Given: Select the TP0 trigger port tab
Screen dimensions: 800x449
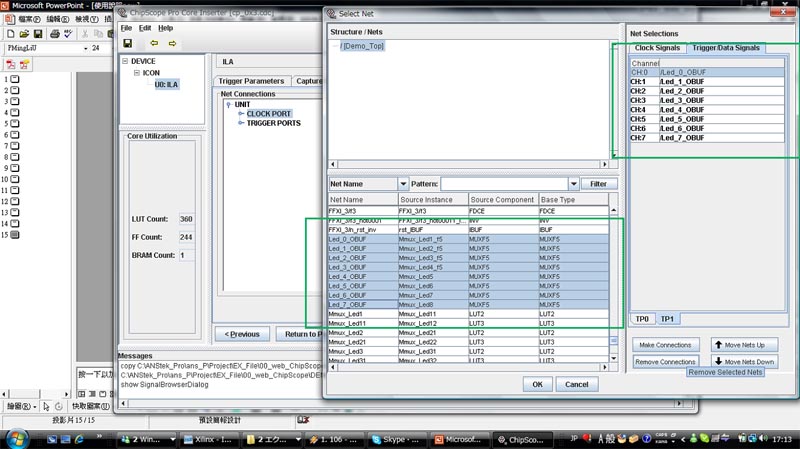Looking at the screenshot, I should click(642, 319).
